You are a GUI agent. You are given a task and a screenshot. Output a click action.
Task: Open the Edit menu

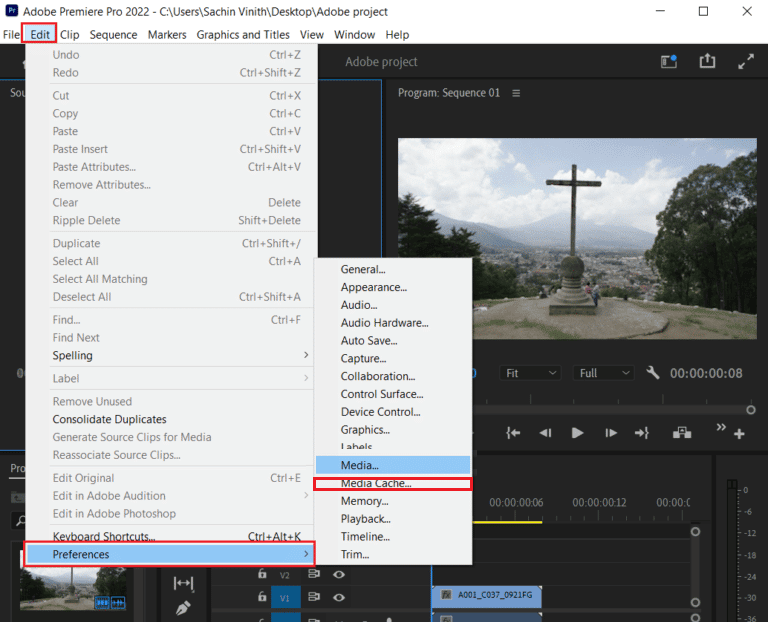pyautogui.click(x=40, y=35)
